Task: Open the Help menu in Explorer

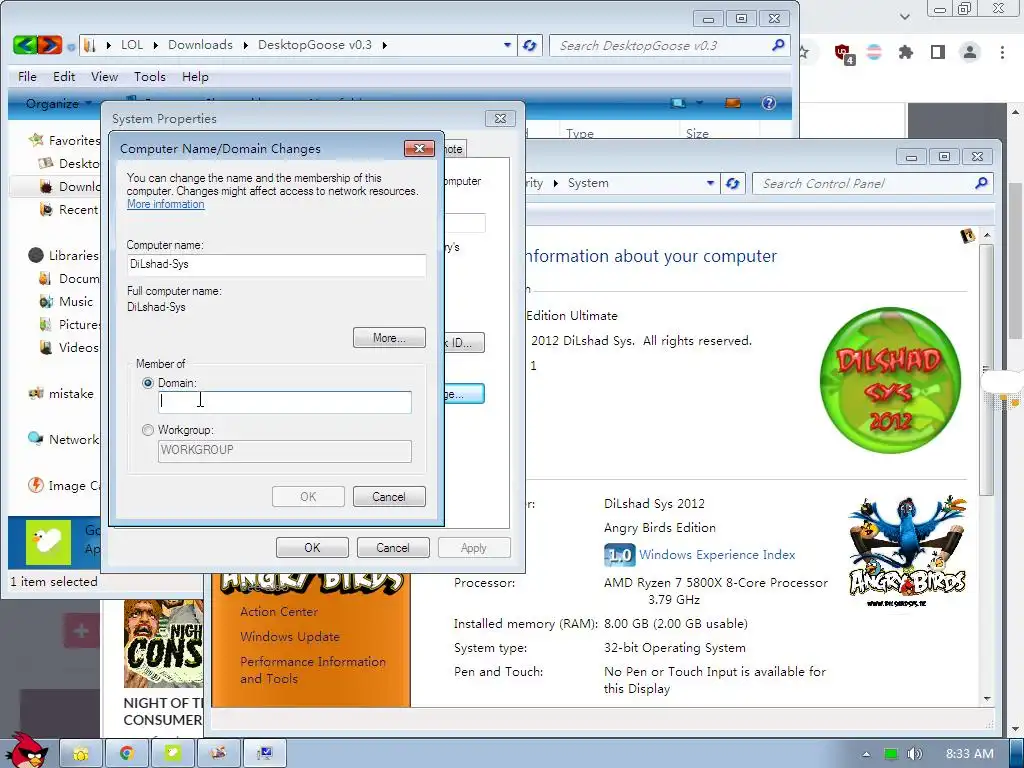Action: point(195,76)
